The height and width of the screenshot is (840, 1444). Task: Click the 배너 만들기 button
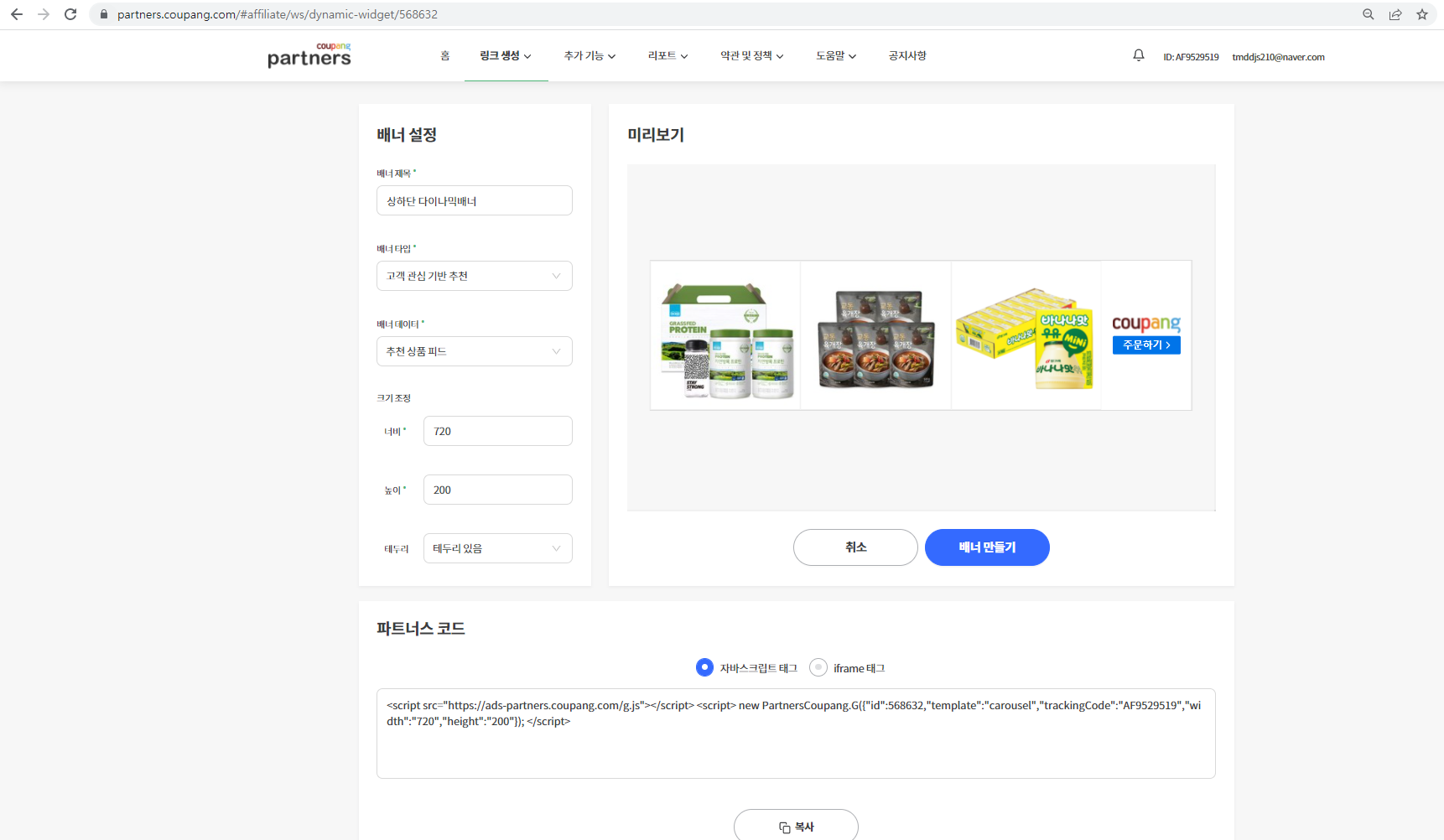click(987, 547)
